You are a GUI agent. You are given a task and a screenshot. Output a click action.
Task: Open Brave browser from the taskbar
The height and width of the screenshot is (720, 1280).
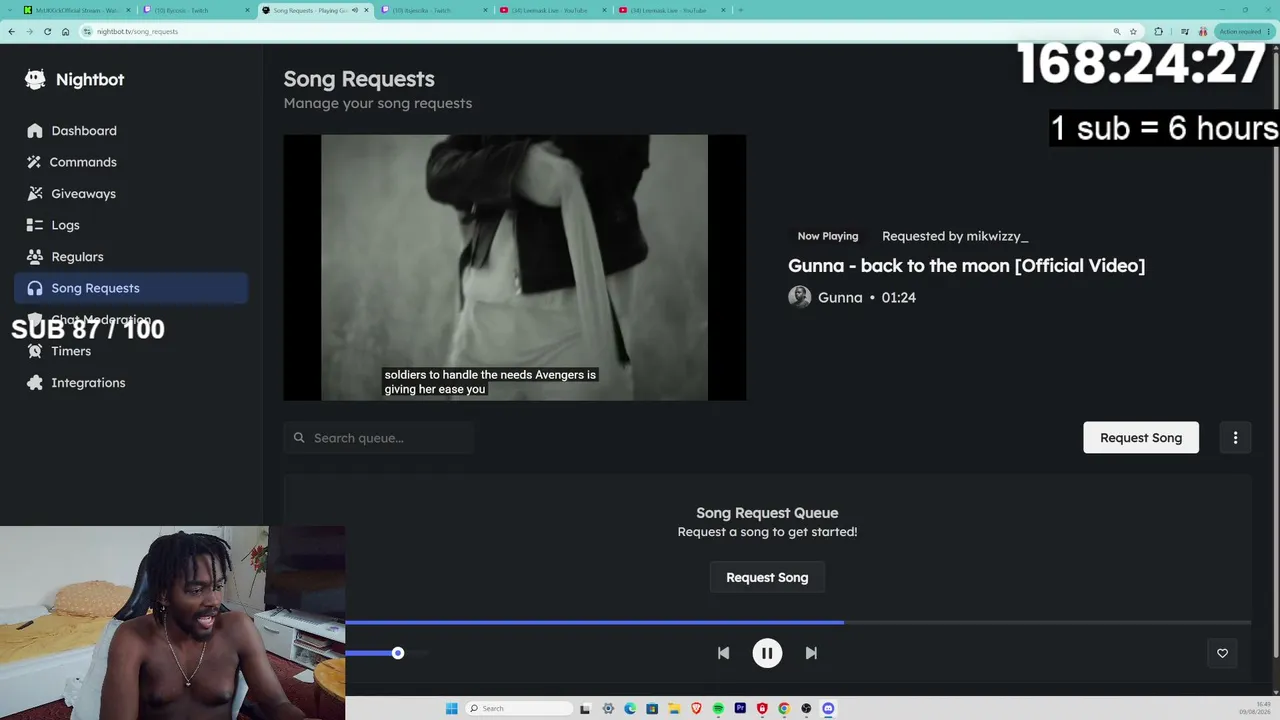pyautogui.click(x=696, y=708)
